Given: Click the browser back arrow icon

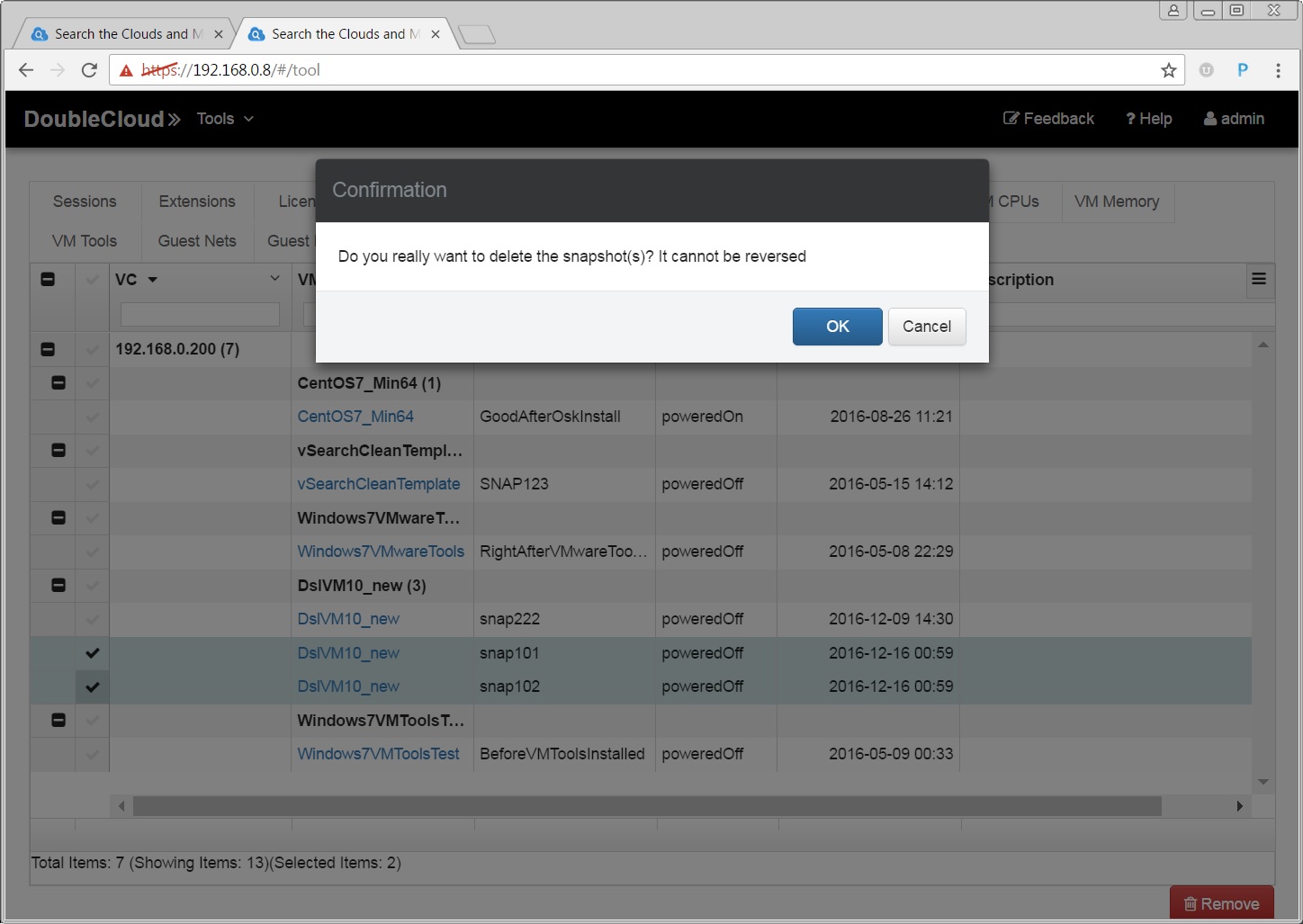Looking at the screenshot, I should click(26, 70).
